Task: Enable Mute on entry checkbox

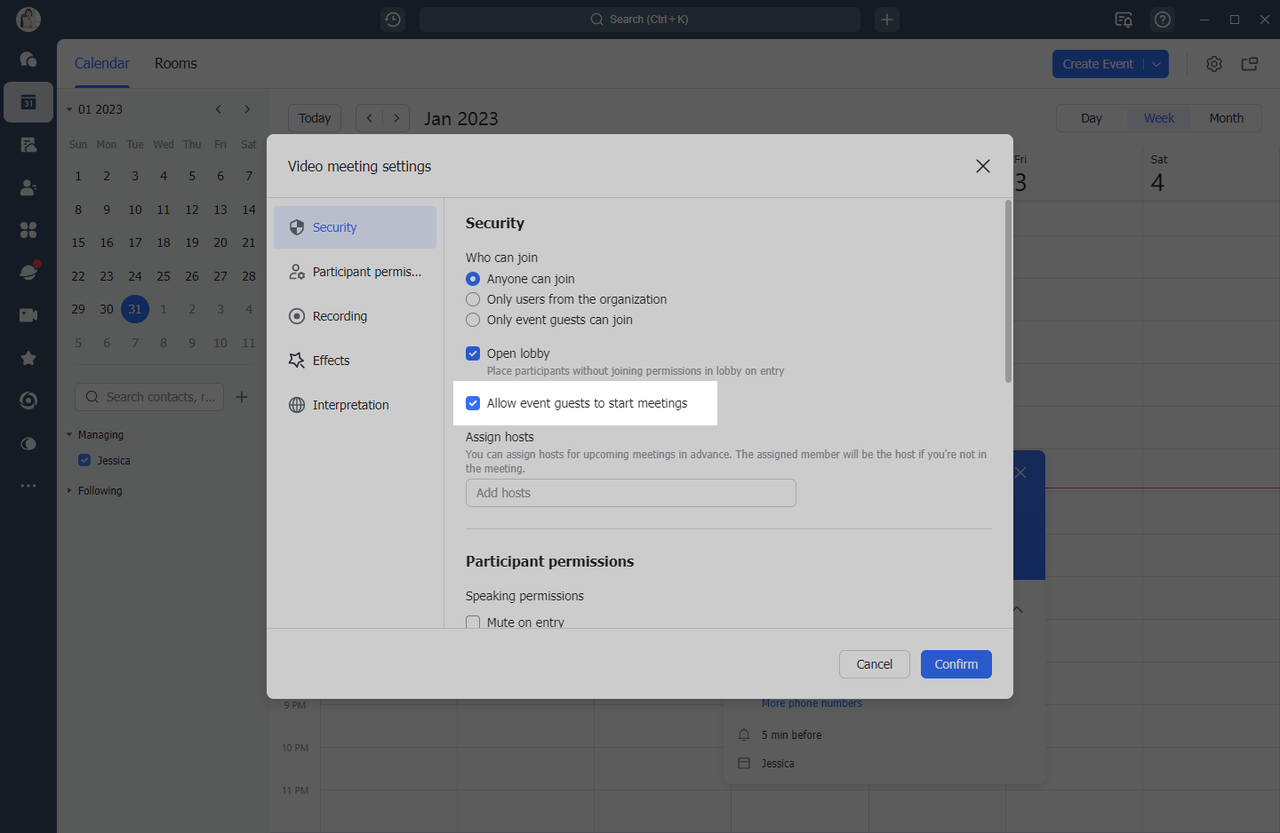Action: click(473, 622)
